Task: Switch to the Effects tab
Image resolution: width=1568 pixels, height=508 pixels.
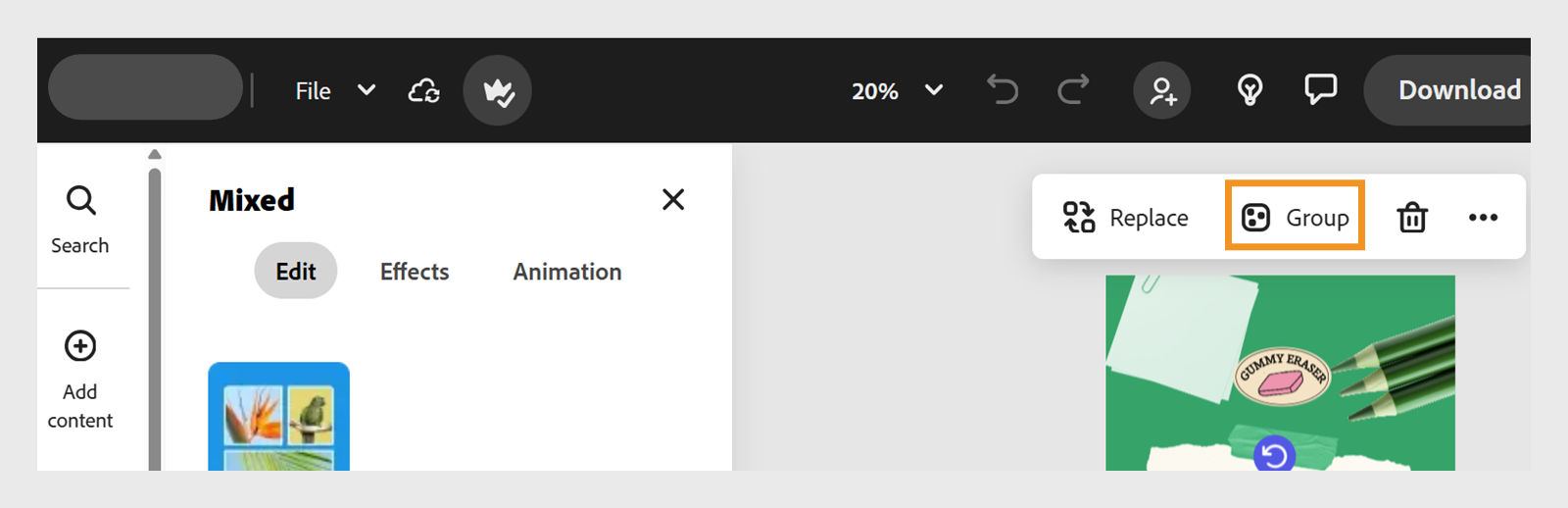Action: click(x=415, y=272)
